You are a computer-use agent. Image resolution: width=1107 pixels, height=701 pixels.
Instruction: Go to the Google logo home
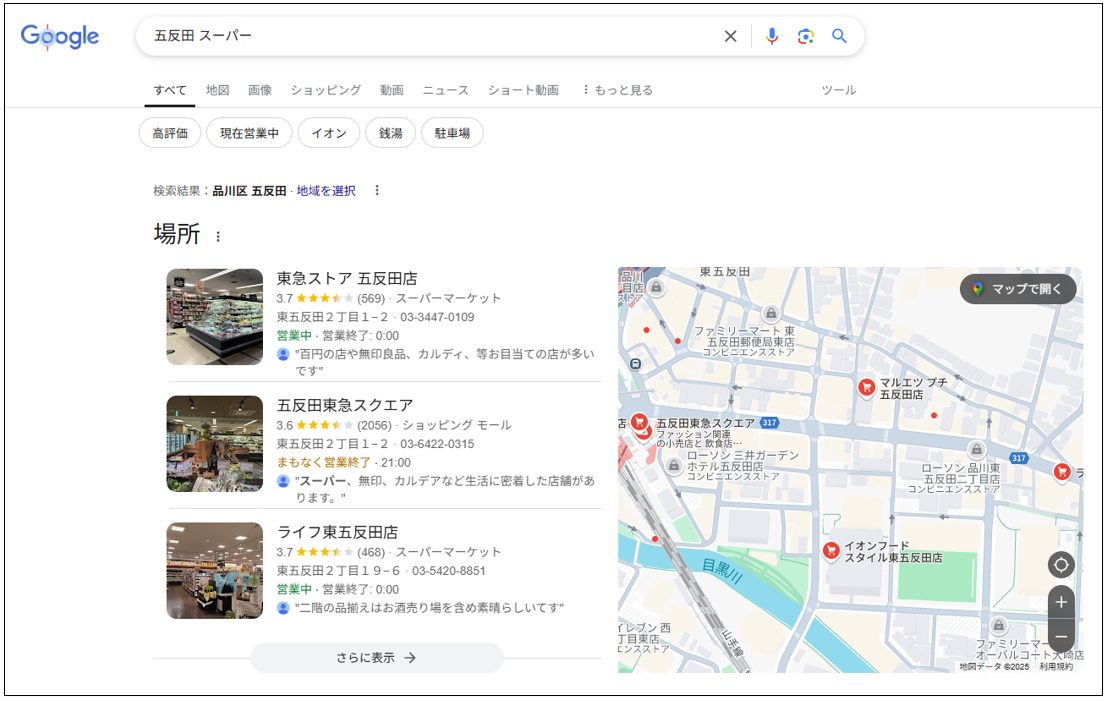(60, 36)
